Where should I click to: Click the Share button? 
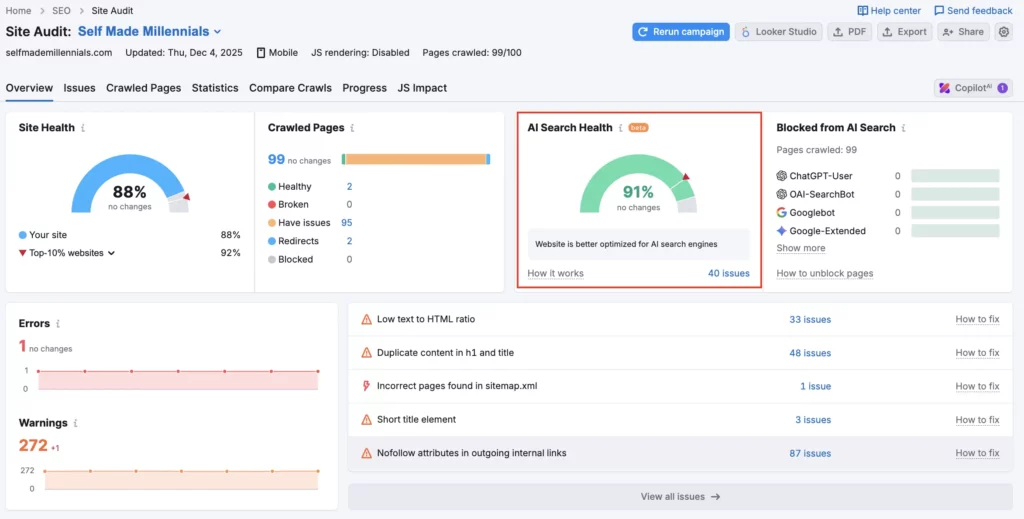(x=963, y=32)
